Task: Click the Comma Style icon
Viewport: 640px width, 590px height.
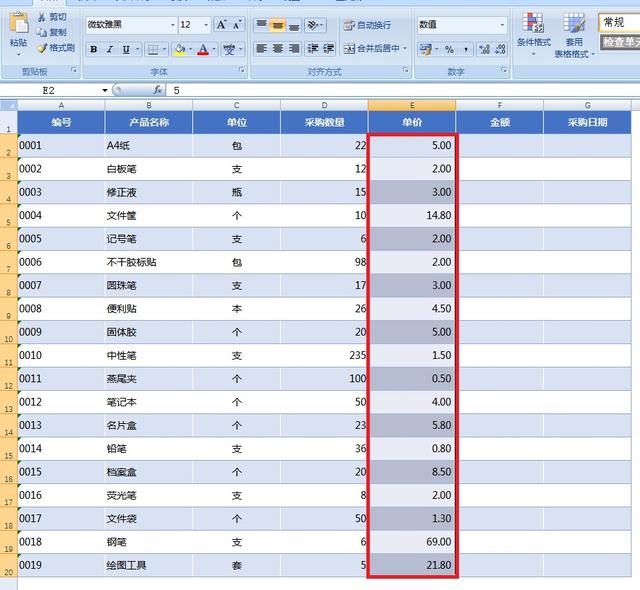Action: coord(466,49)
